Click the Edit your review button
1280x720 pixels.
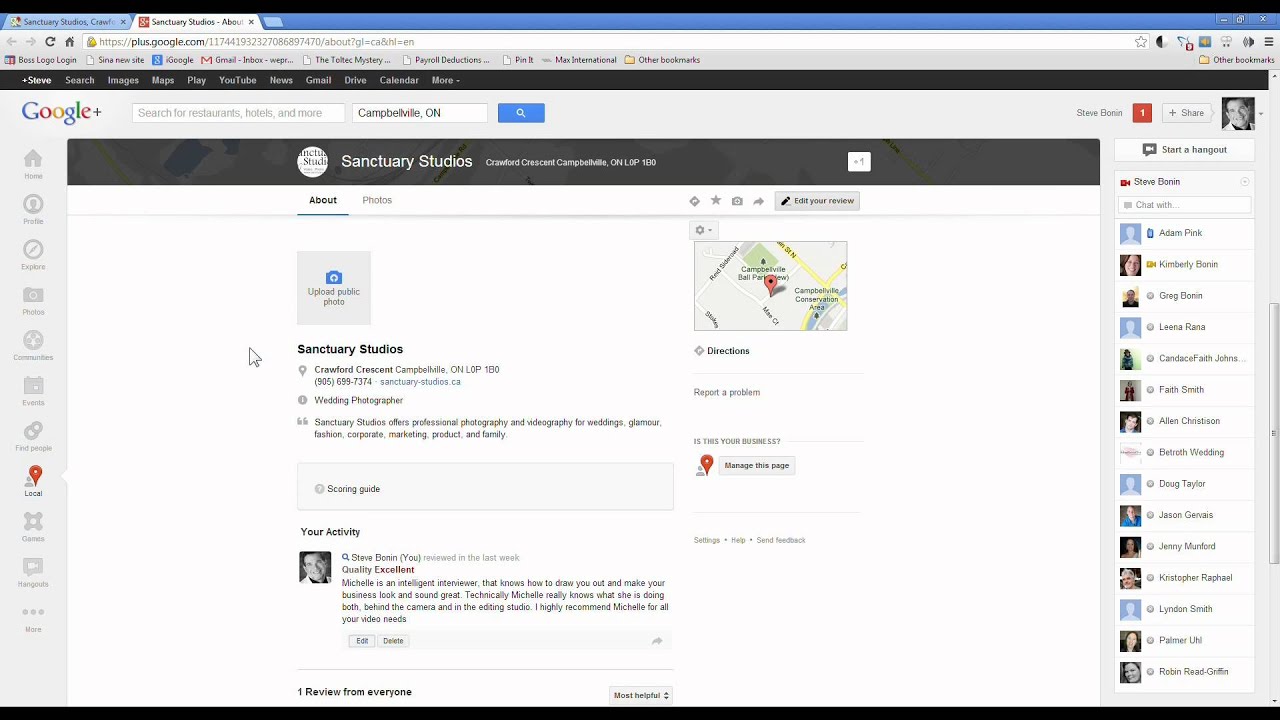[817, 201]
